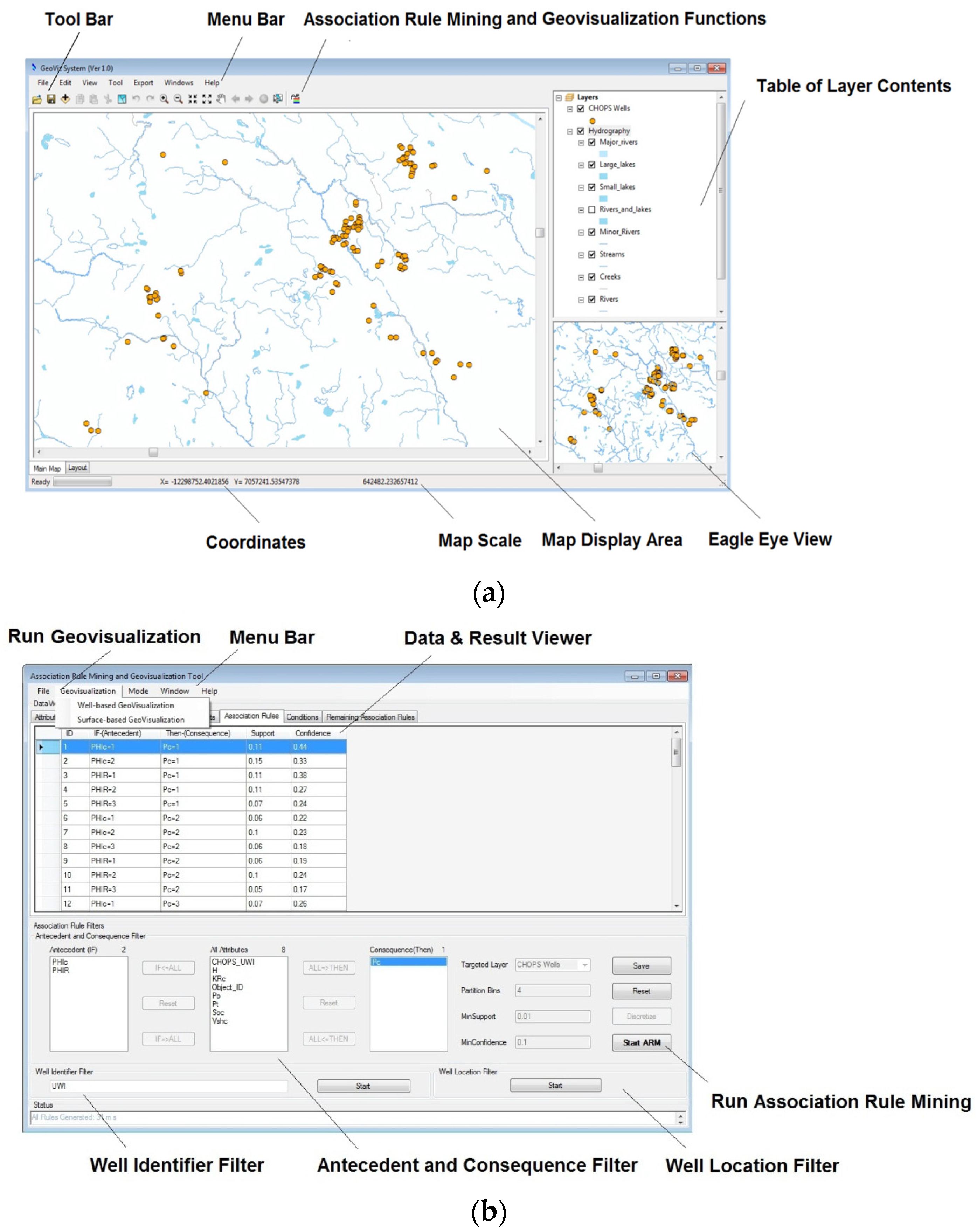The image size is (977, 1232).
Task: Collapse the Layers root tree node
Action: click(x=559, y=98)
